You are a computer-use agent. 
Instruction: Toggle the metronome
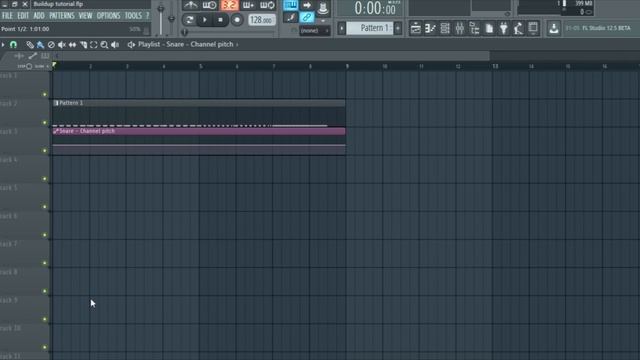pos(190,5)
